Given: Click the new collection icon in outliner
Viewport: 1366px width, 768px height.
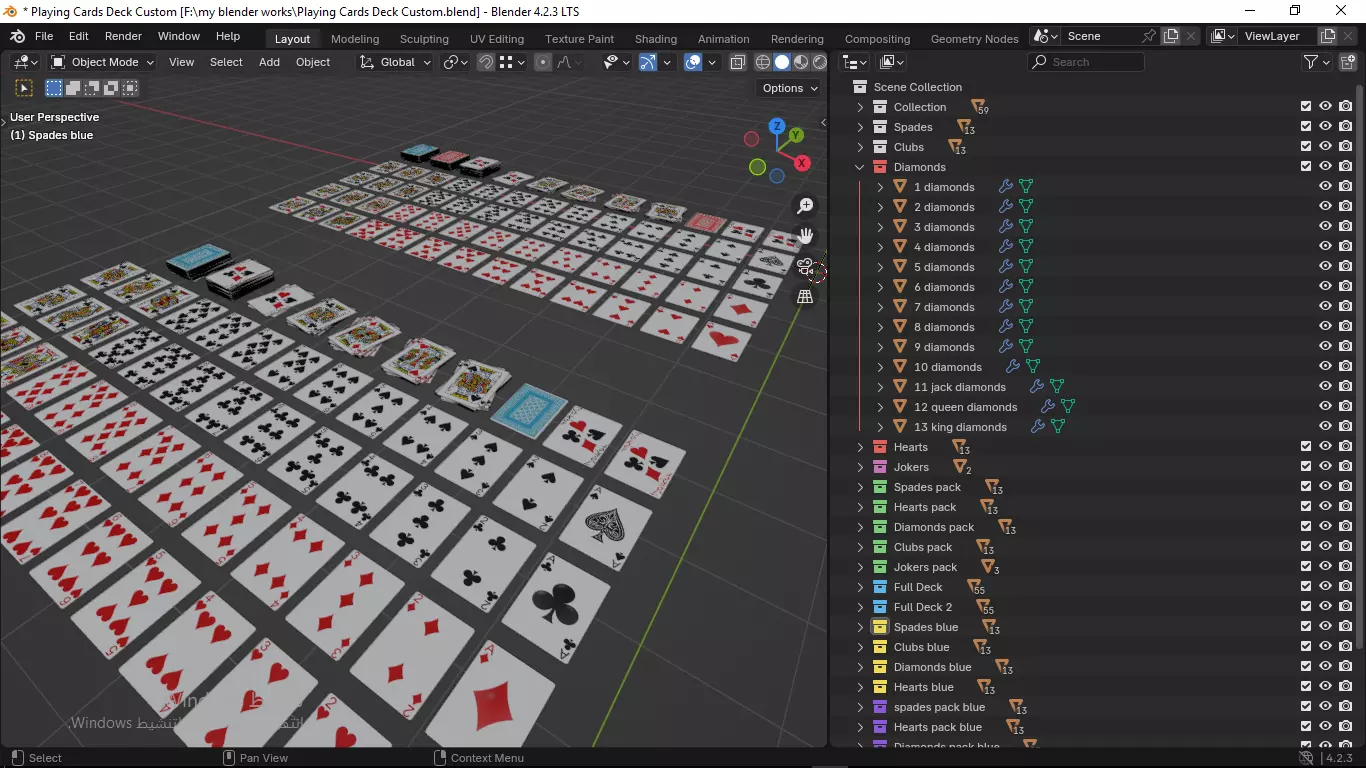Looking at the screenshot, I should pyautogui.click(x=1346, y=62).
